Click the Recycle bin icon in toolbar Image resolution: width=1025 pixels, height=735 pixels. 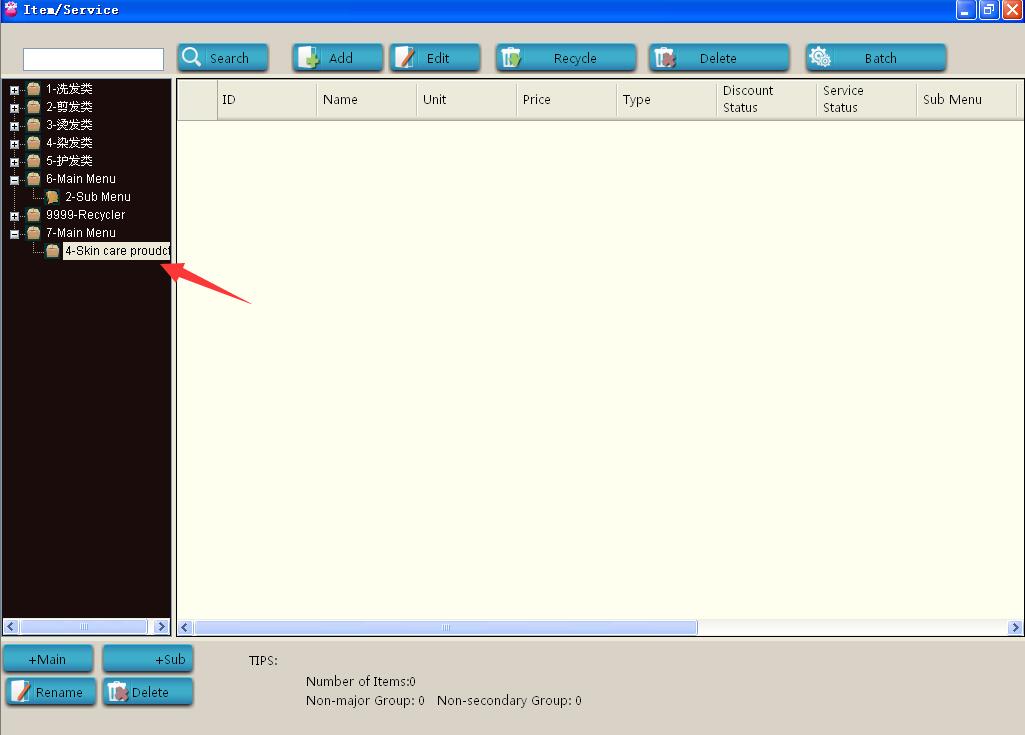point(511,58)
